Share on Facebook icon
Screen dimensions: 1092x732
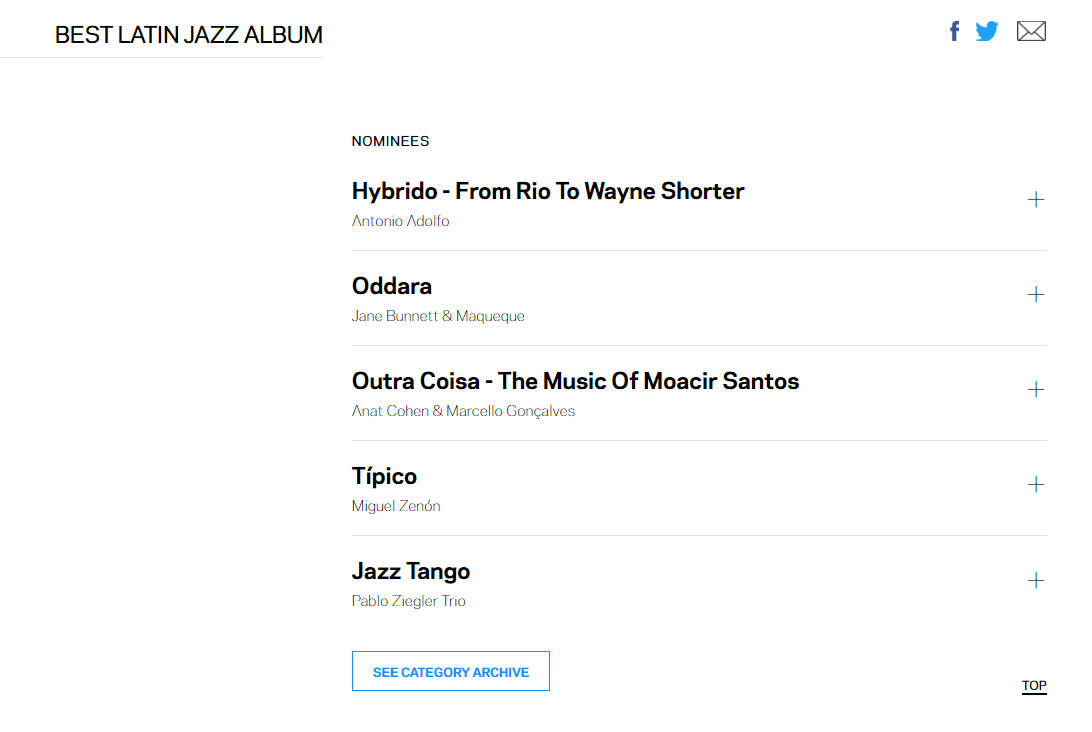point(955,31)
